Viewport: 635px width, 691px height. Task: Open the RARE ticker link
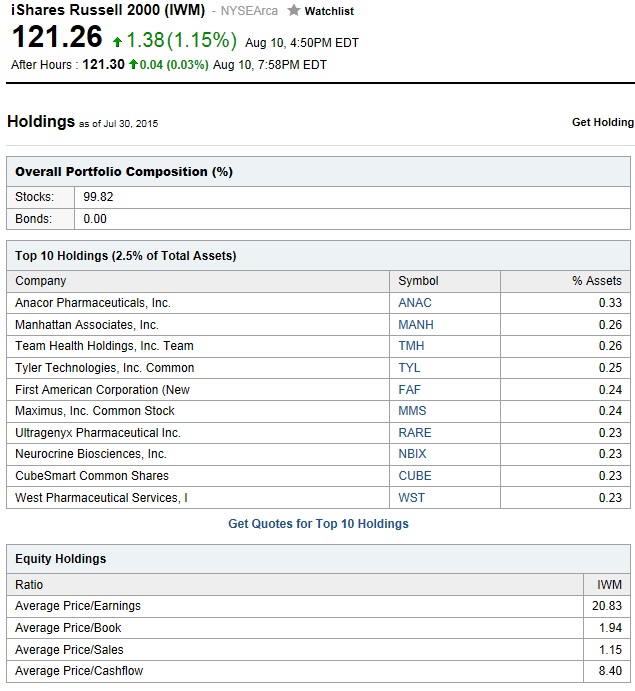[x=415, y=433]
